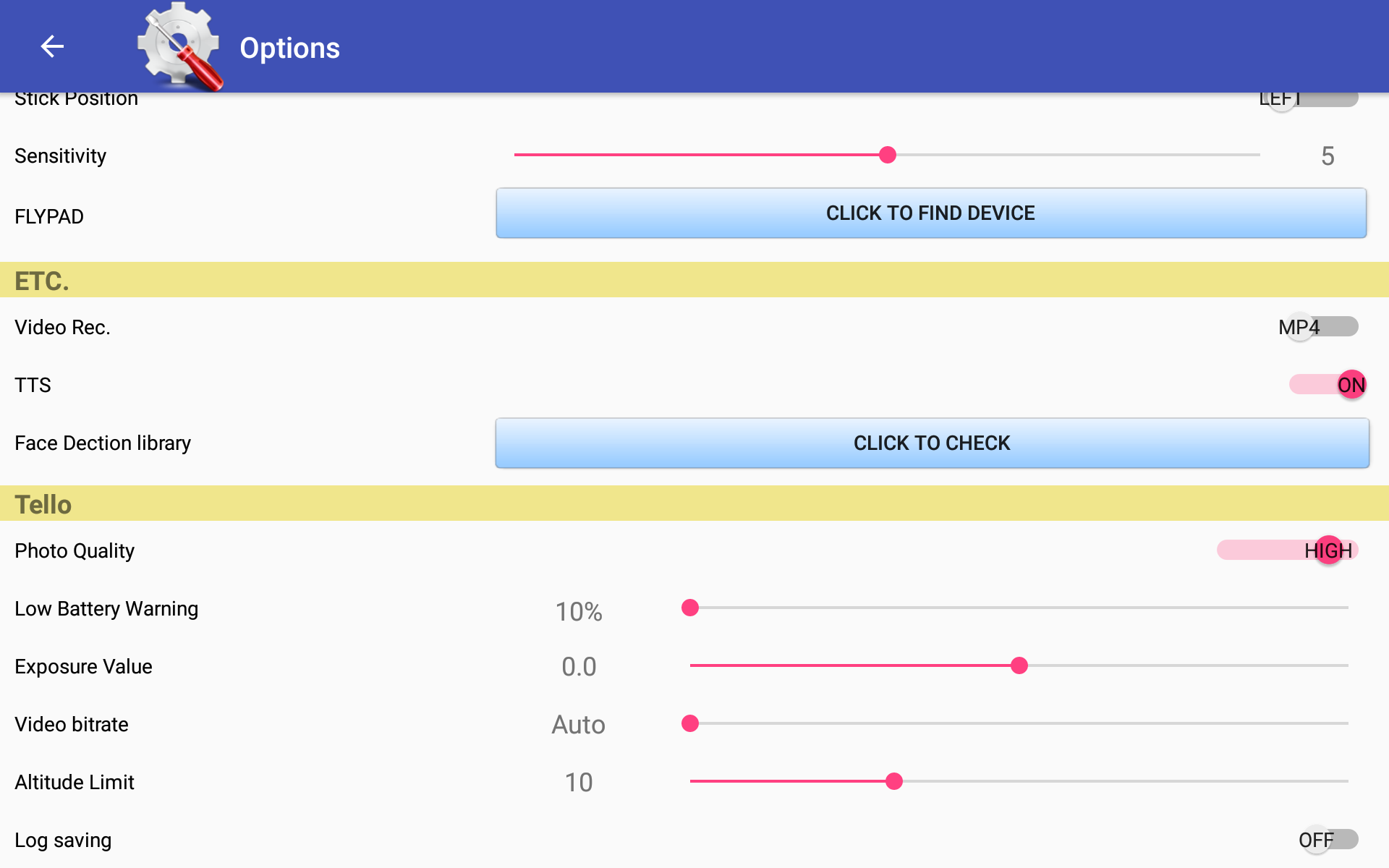Tap the gear and screwdriver Options icon

(180, 46)
